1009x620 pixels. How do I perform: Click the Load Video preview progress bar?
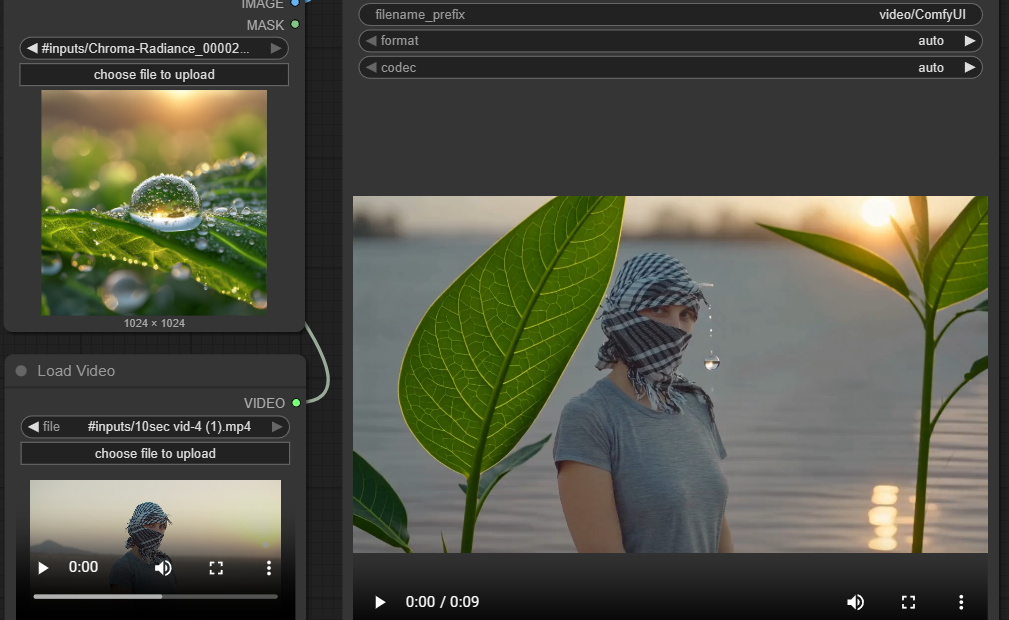tap(155, 596)
